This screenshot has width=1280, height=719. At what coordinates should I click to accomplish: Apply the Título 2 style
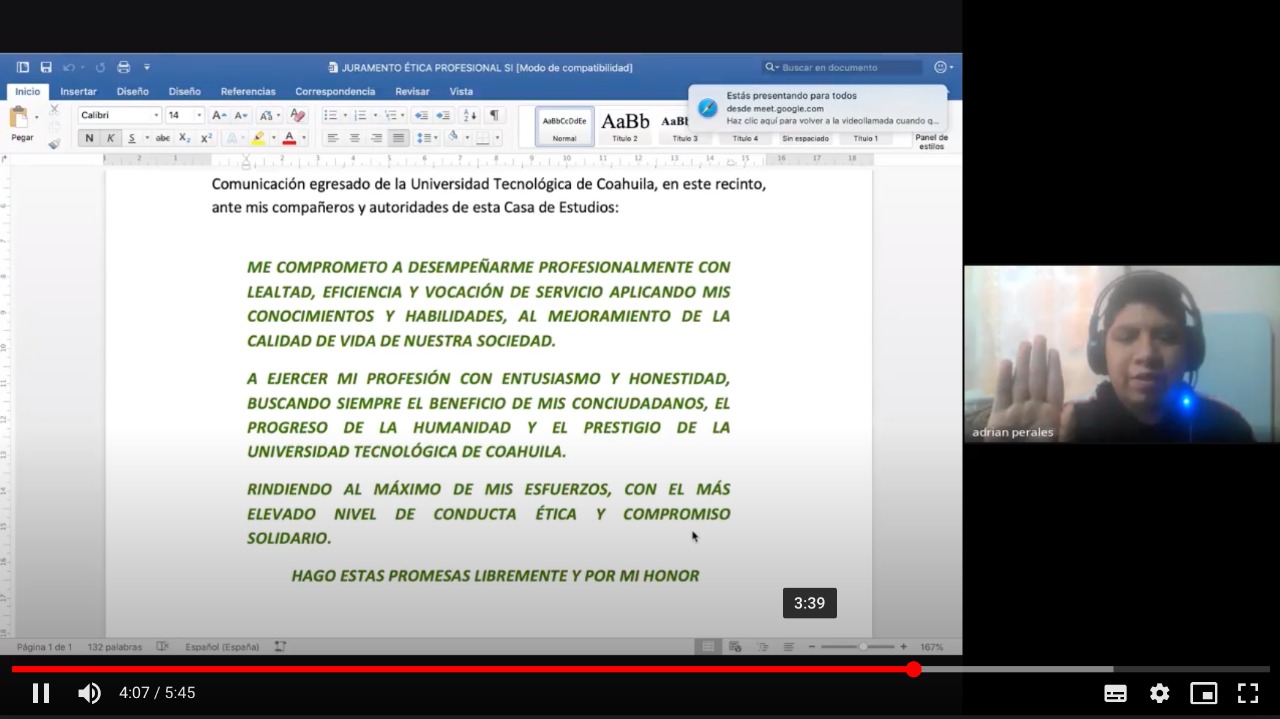click(625, 126)
